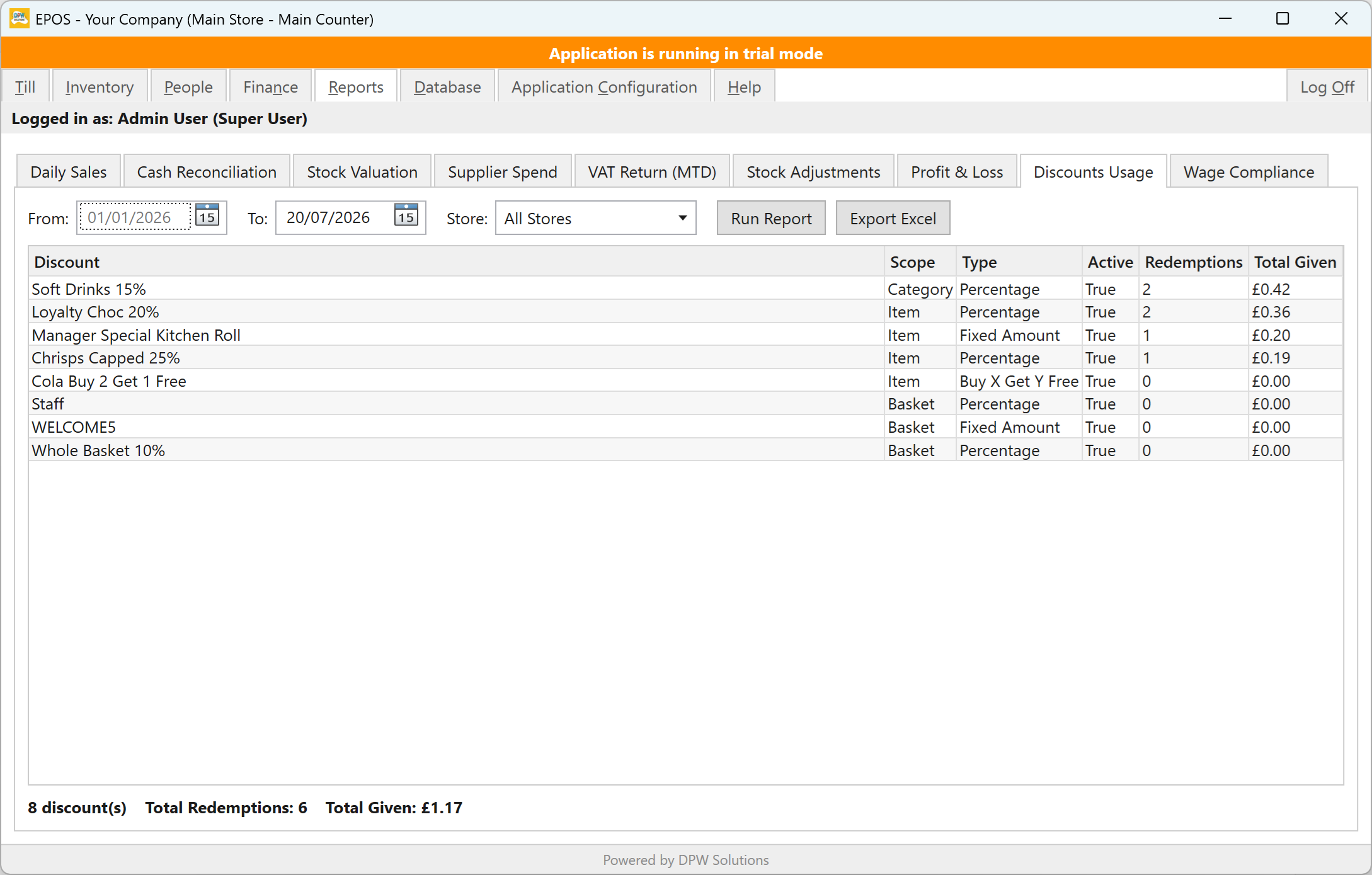This screenshot has height=875, width=1372.
Task: Maximize the EPOS window
Action: point(1283,19)
